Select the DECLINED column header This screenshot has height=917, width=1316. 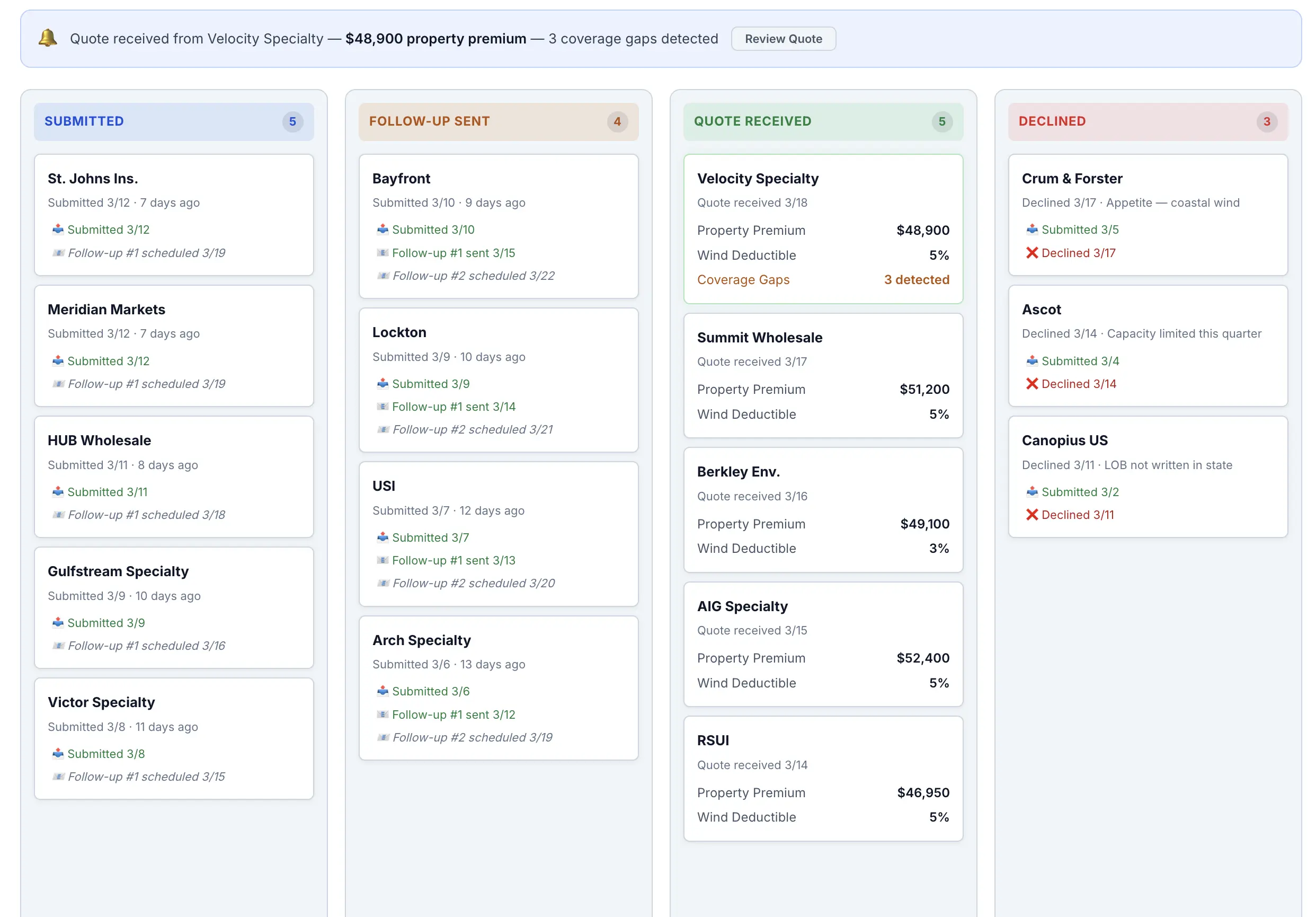pos(1052,121)
